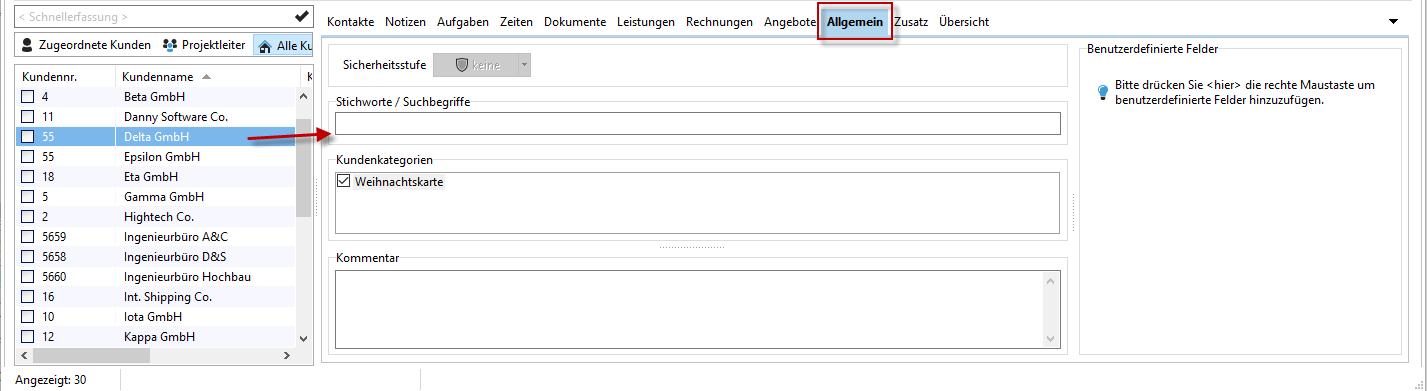The height and width of the screenshot is (391, 1427).
Task: Click the shield icon in Sicherheitsstufe
Action: 461,65
